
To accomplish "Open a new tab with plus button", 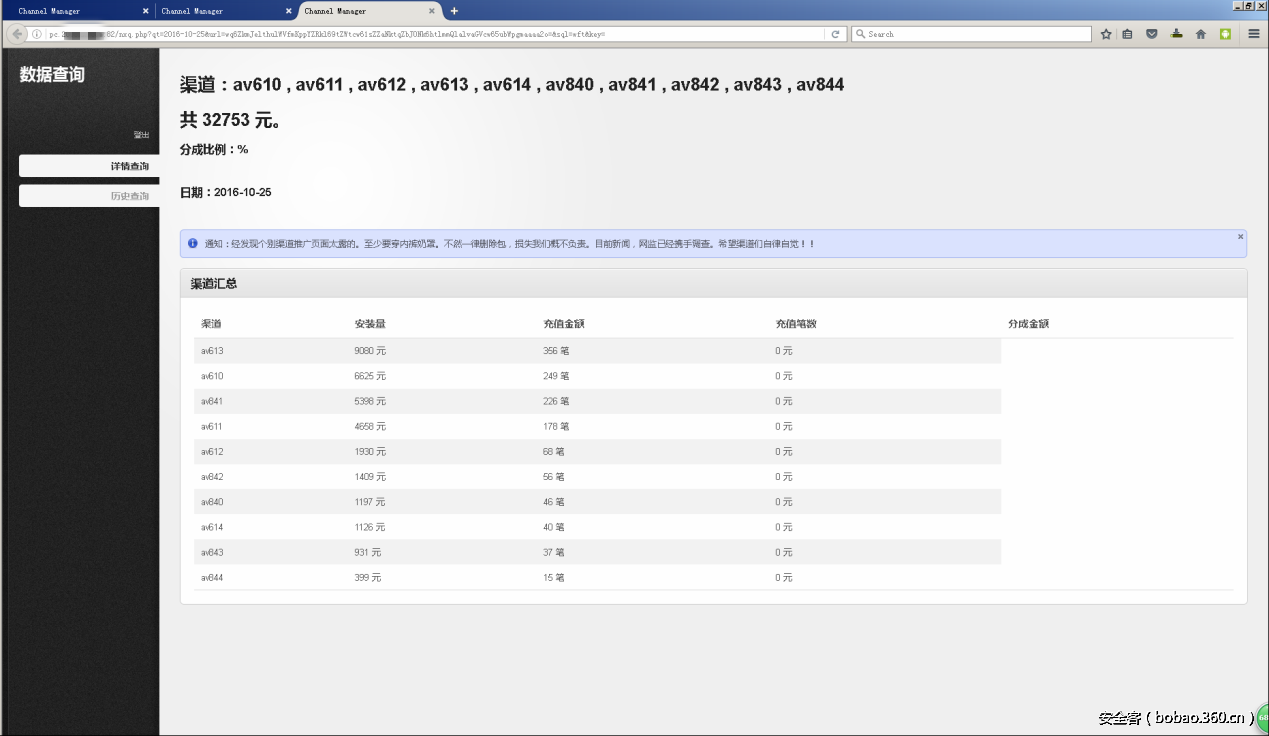I will point(454,11).
